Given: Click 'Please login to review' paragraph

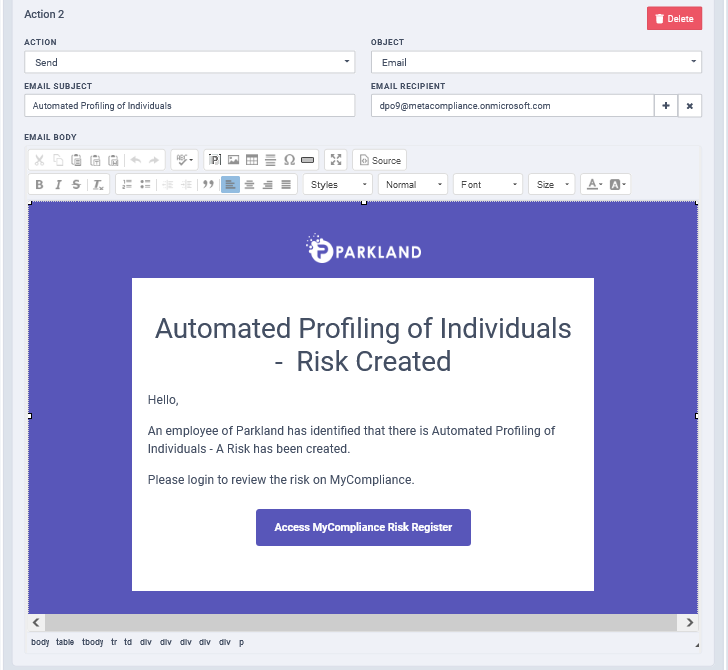Looking at the screenshot, I should click(281, 480).
